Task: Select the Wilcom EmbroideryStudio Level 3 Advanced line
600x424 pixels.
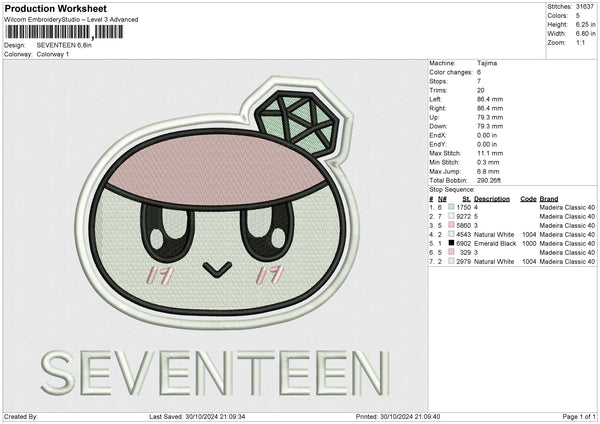Action: [x=71, y=20]
